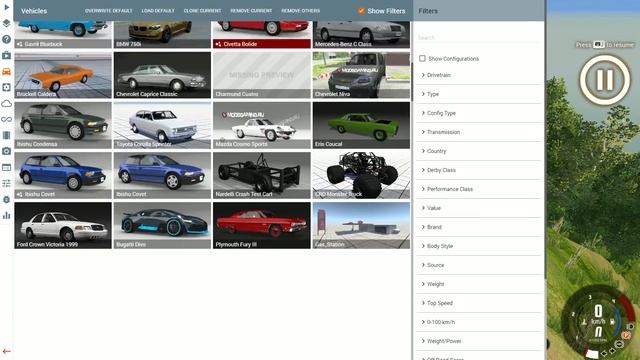Click the red back arrow icon

(x=7, y=351)
